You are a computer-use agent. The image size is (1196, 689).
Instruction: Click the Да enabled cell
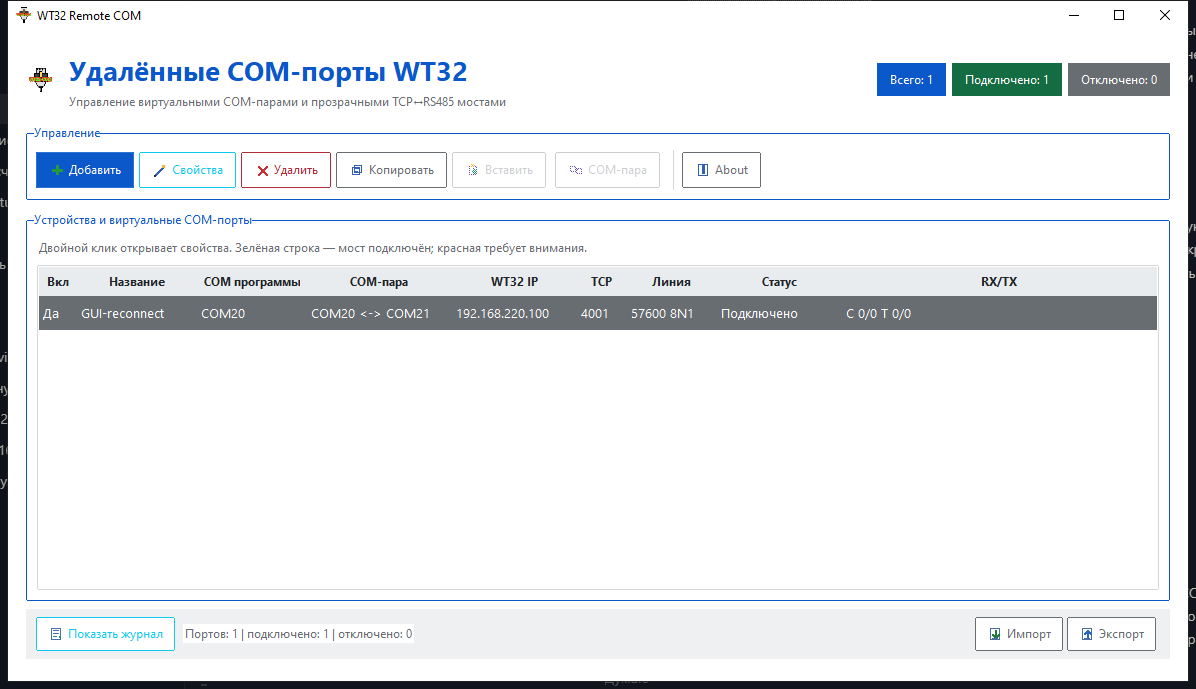tap(51, 314)
